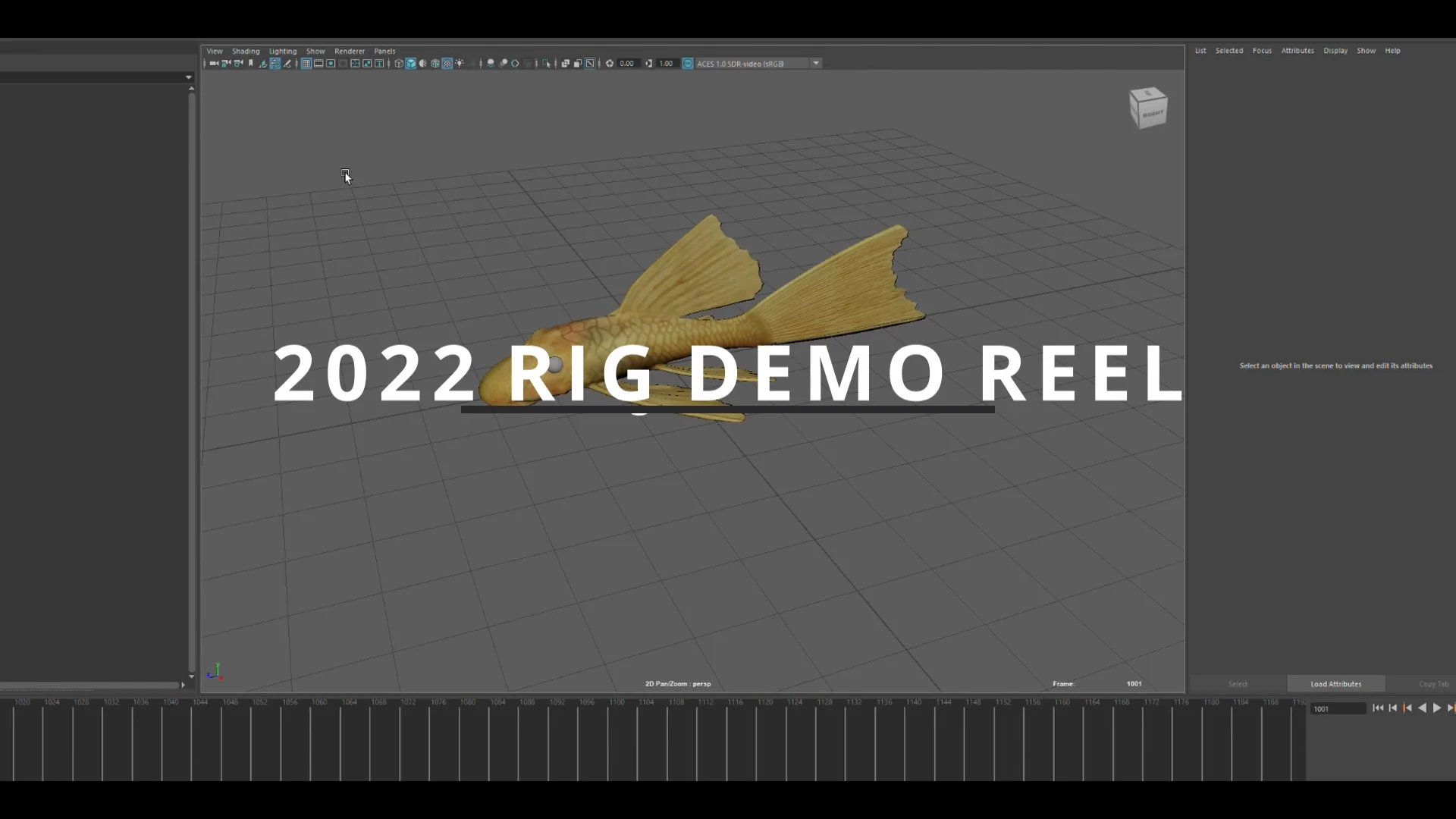Toggle Isolate Select icon
The width and height of the screenshot is (1456, 819).
click(x=546, y=64)
